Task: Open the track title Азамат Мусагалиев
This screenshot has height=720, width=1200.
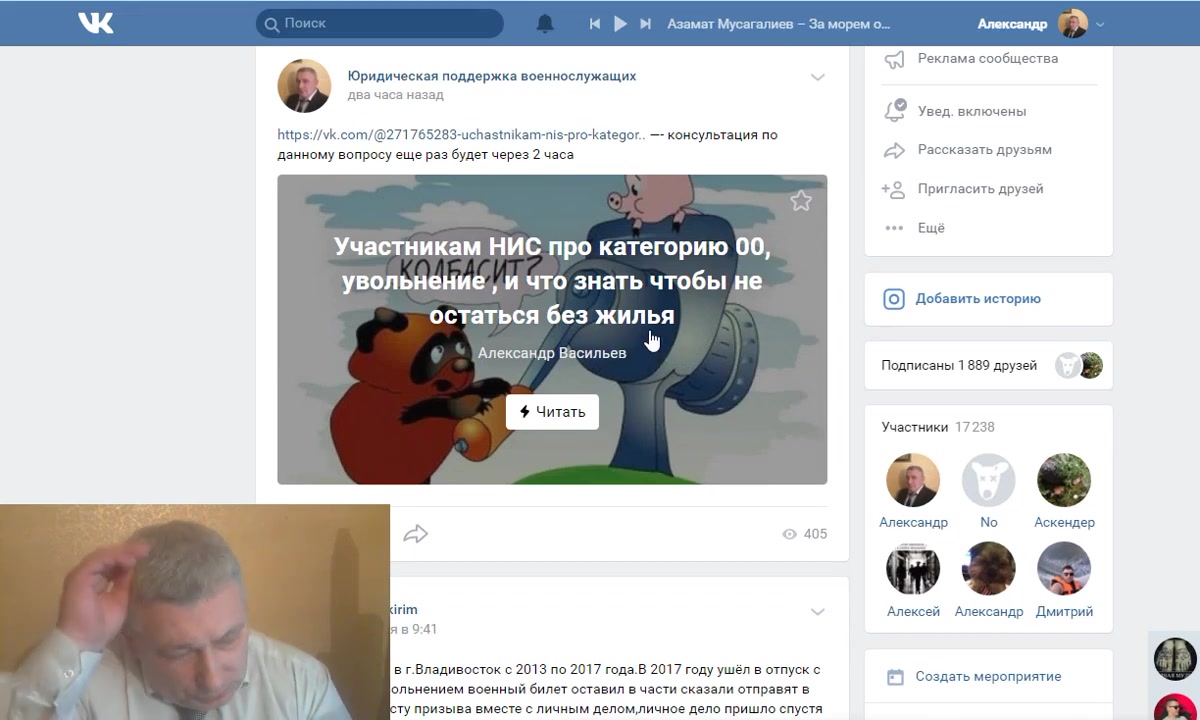Action: point(778,23)
